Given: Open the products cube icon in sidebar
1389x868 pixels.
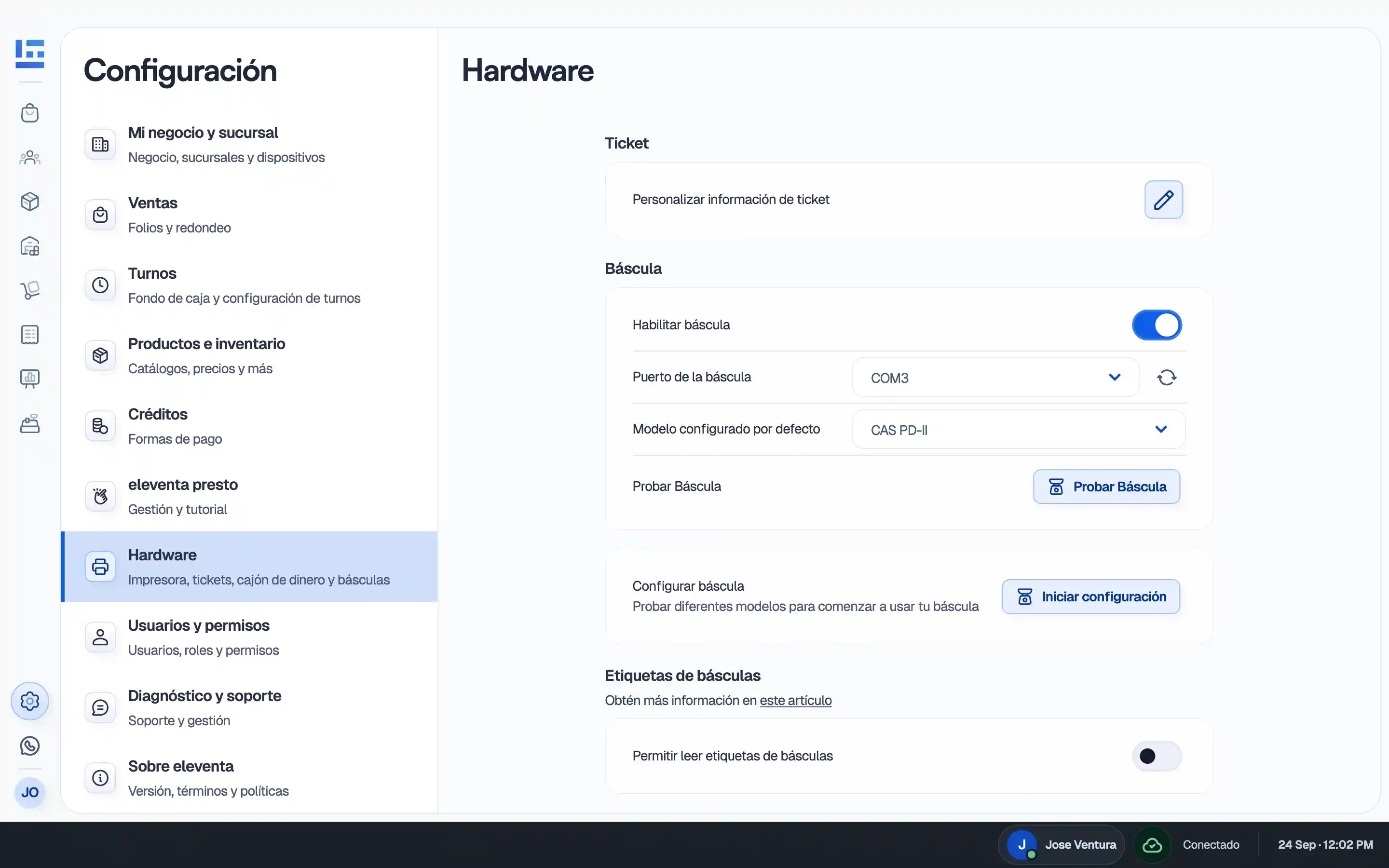Looking at the screenshot, I should coord(30,202).
